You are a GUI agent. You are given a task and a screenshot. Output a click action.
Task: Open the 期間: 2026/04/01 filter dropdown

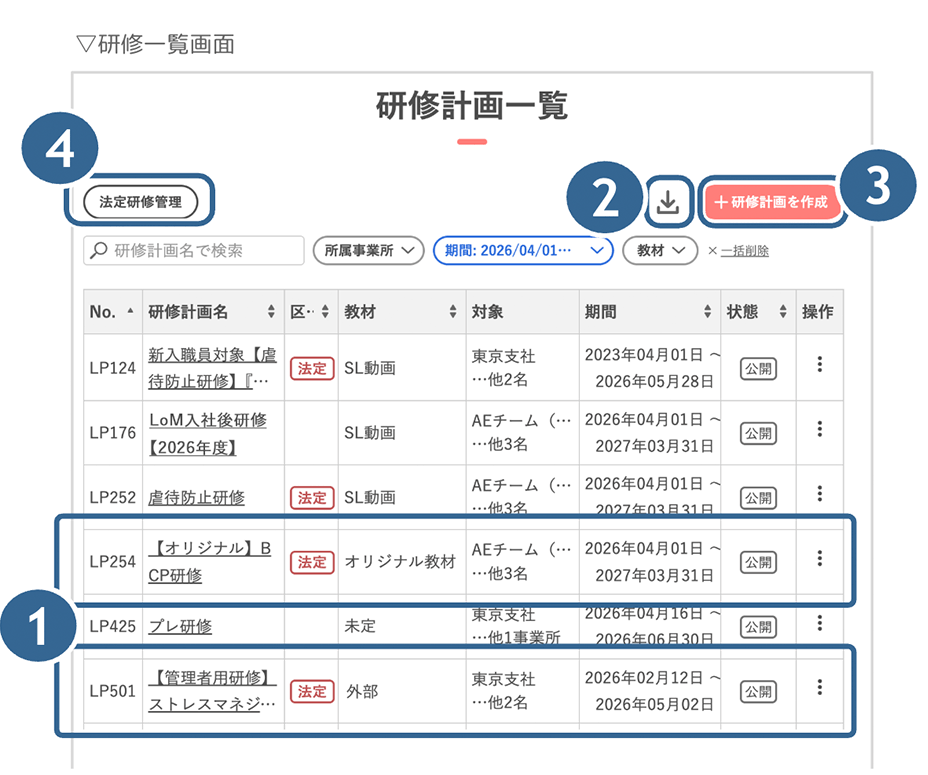[523, 250]
